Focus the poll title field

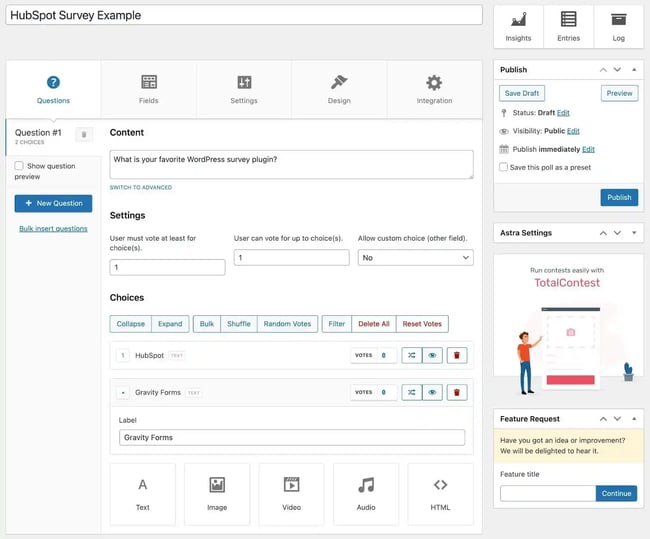(244, 15)
